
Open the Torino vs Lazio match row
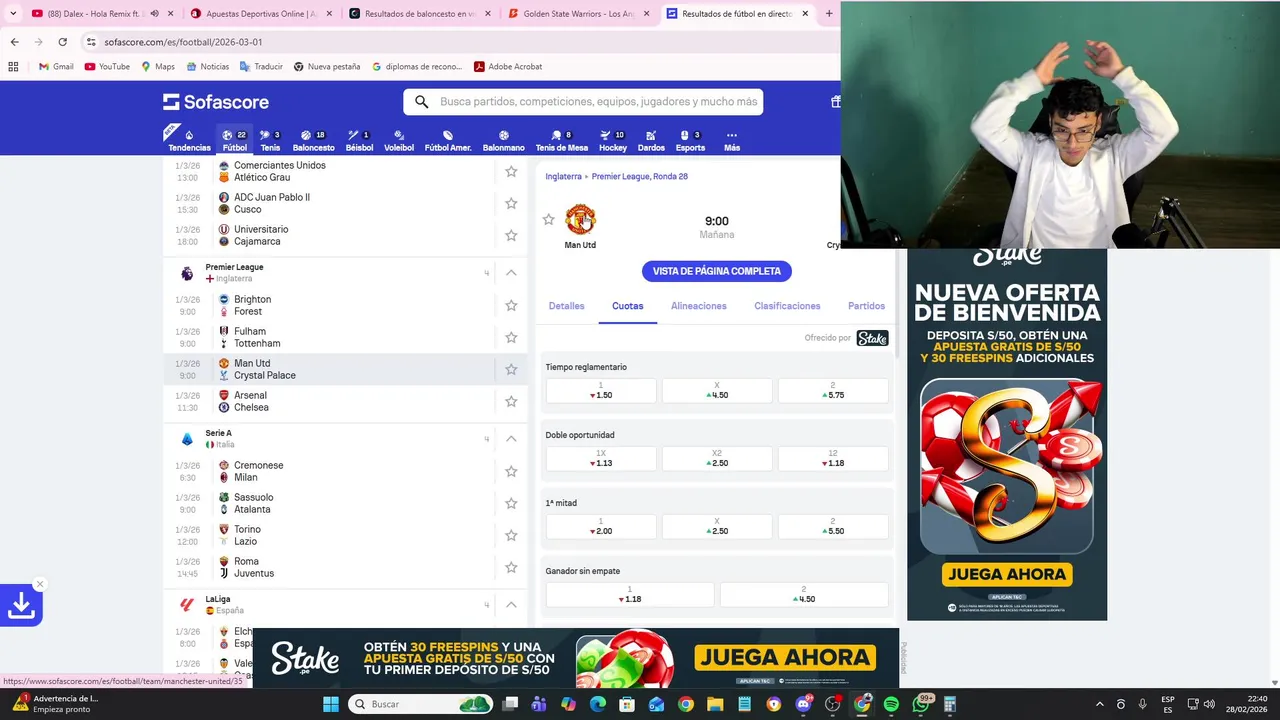click(345, 535)
